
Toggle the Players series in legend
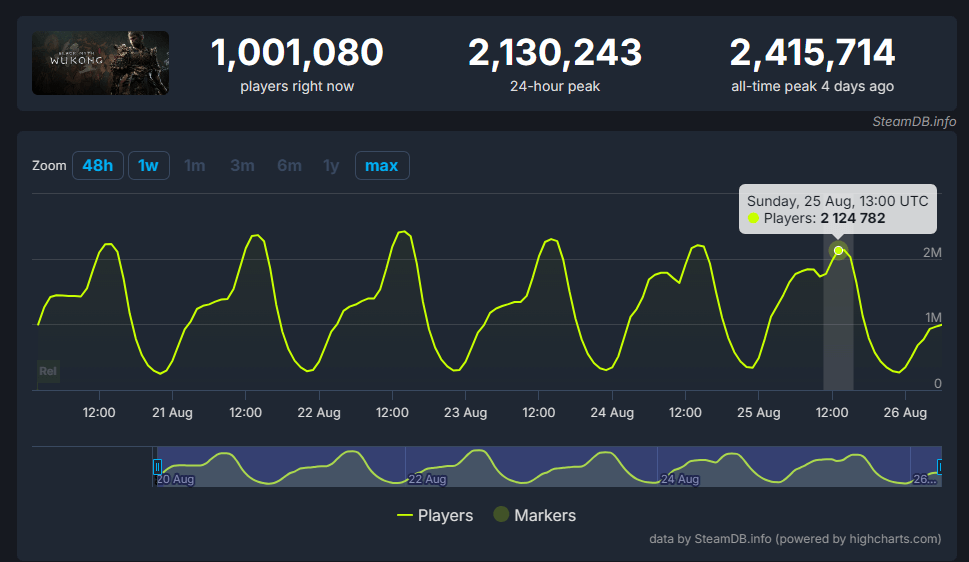pyautogui.click(x=435, y=516)
